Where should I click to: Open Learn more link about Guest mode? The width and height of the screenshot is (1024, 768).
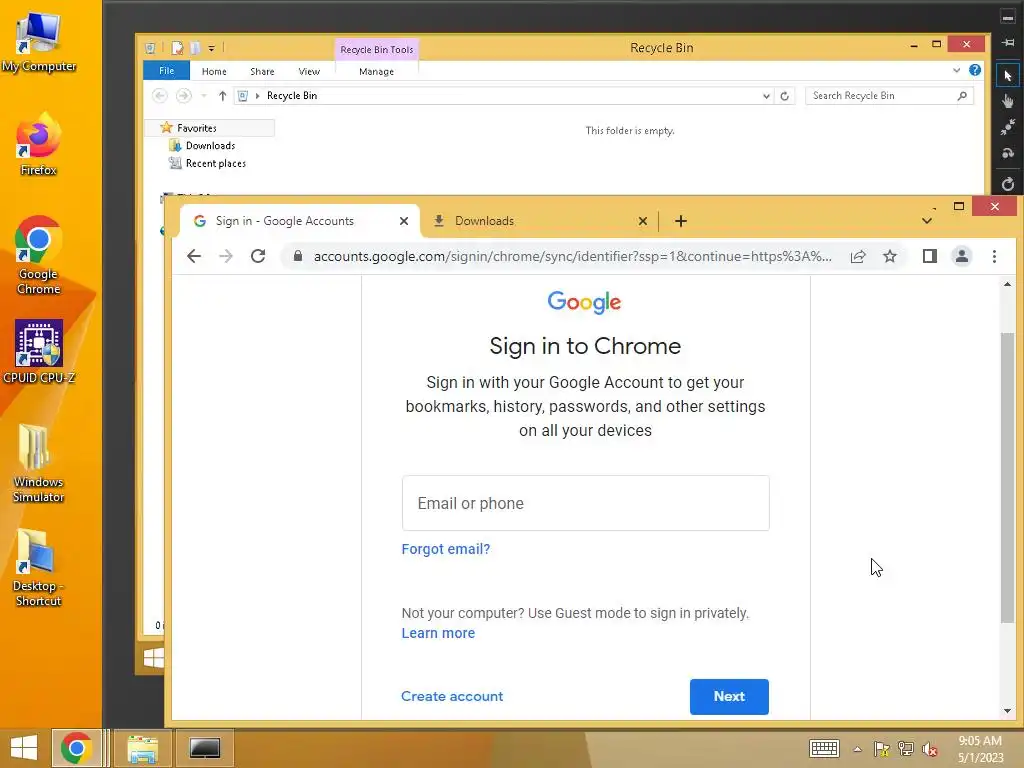point(438,633)
